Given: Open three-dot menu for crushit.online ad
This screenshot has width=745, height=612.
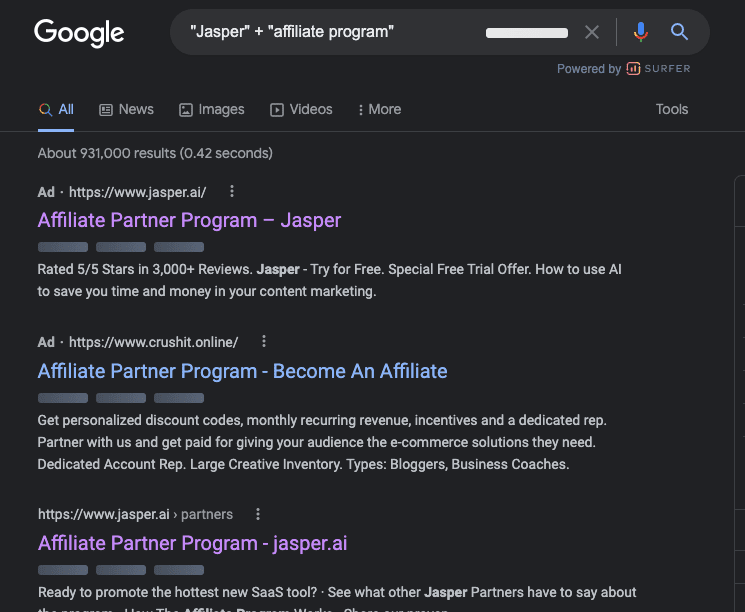Looking at the screenshot, I should 264,341.
